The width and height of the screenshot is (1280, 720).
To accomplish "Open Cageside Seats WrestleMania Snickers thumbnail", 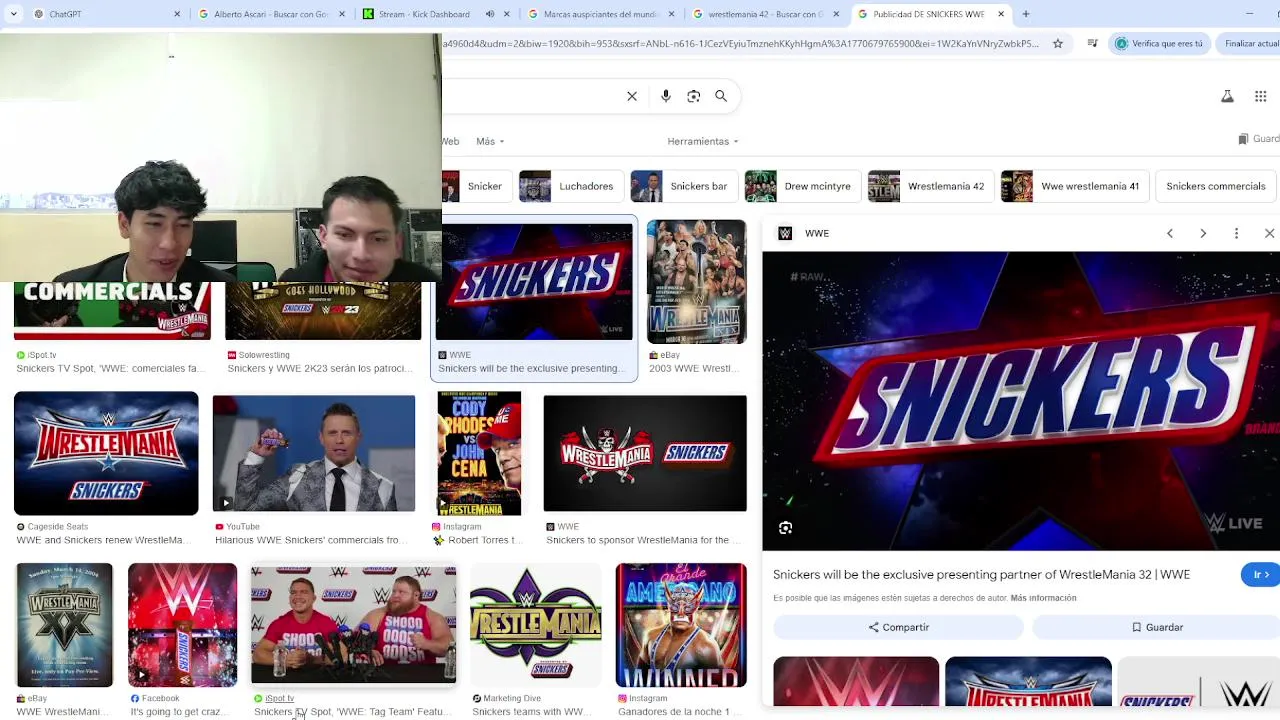I will 106,453.
